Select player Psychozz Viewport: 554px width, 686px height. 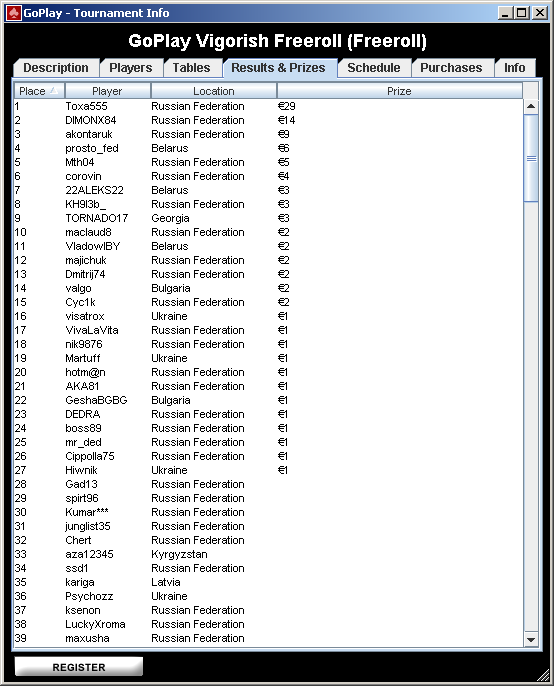pos(89,596)
